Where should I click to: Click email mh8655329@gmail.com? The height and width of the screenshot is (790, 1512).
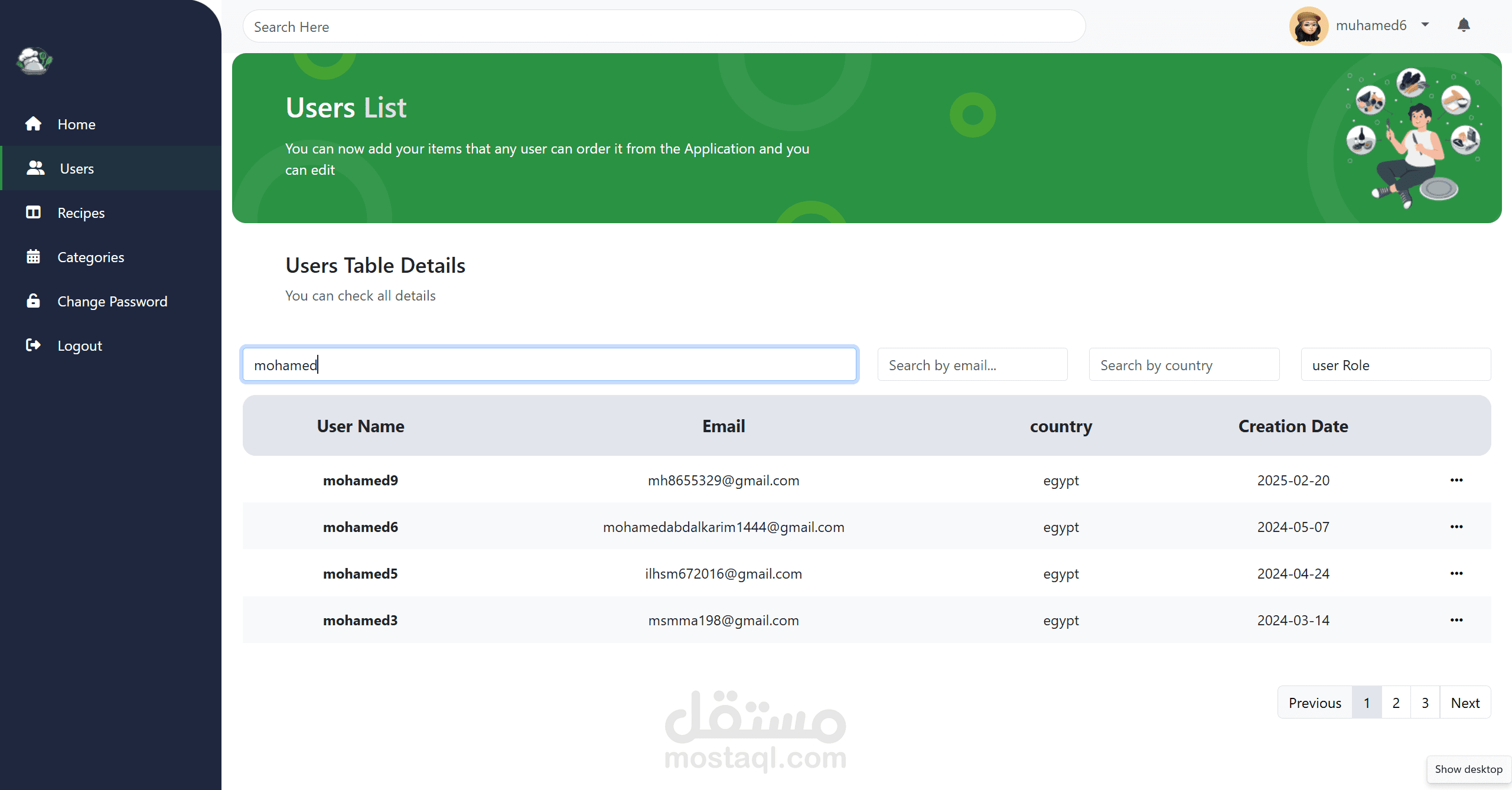pyautogui.click(x=724, y=481)
